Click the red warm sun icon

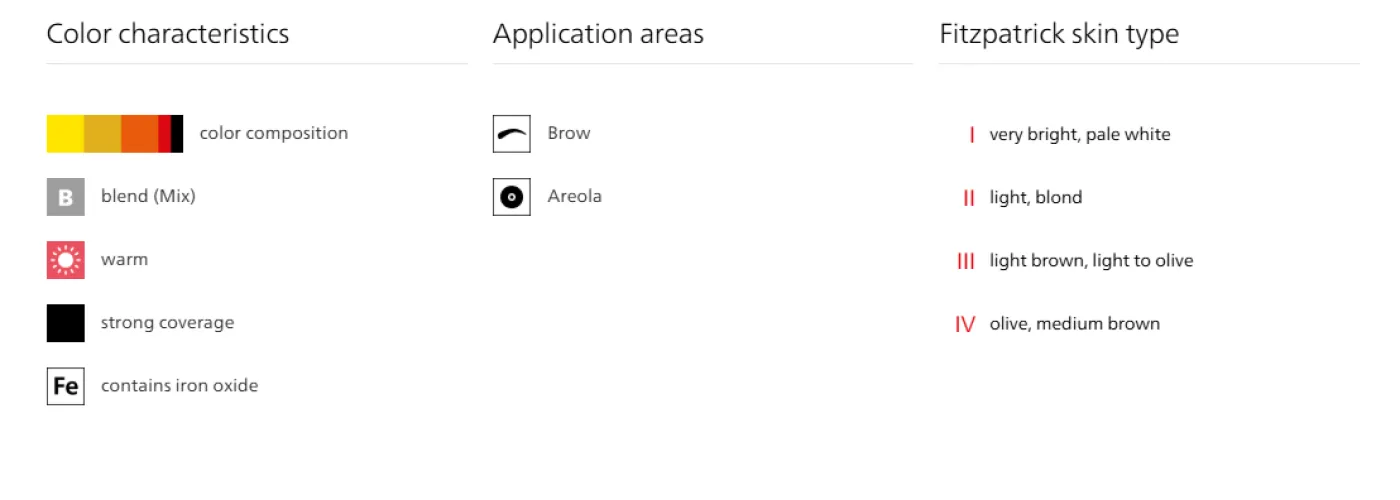pos(65,260)
